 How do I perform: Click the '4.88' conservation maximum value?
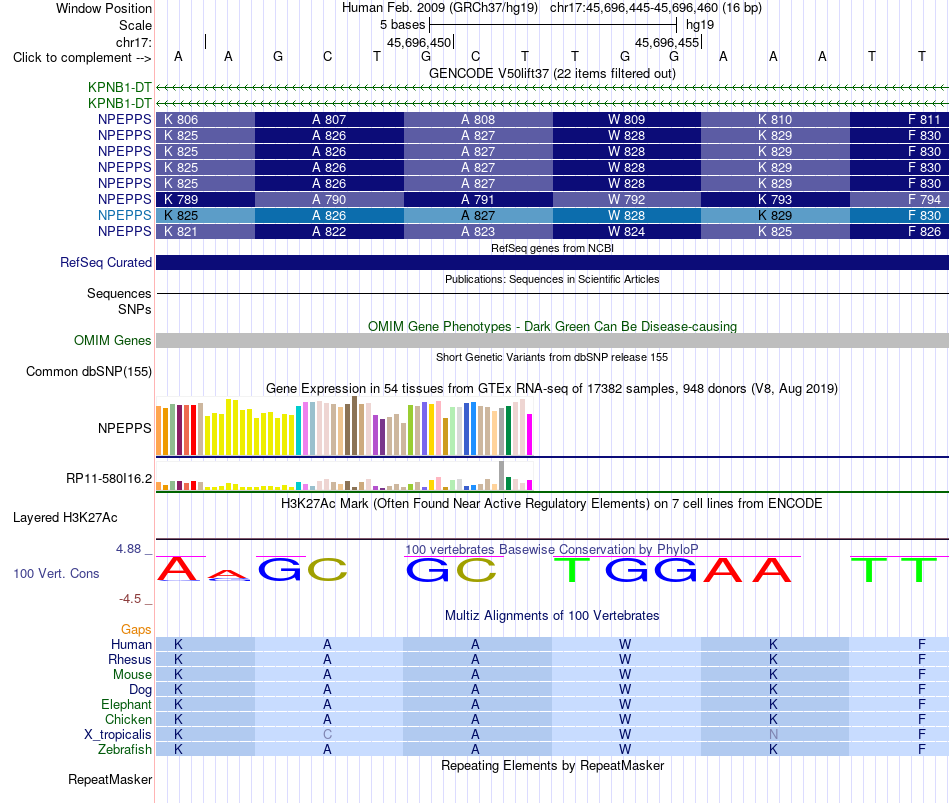128,549
